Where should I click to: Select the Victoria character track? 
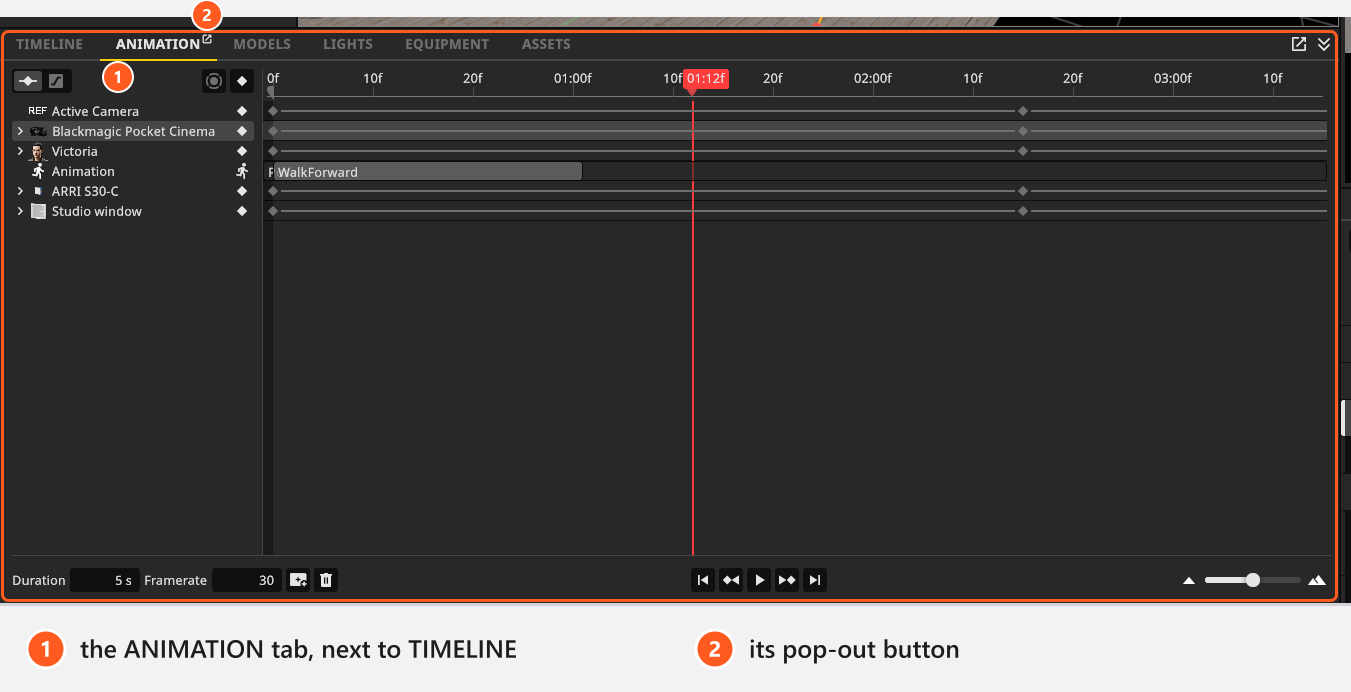(133, 151)
